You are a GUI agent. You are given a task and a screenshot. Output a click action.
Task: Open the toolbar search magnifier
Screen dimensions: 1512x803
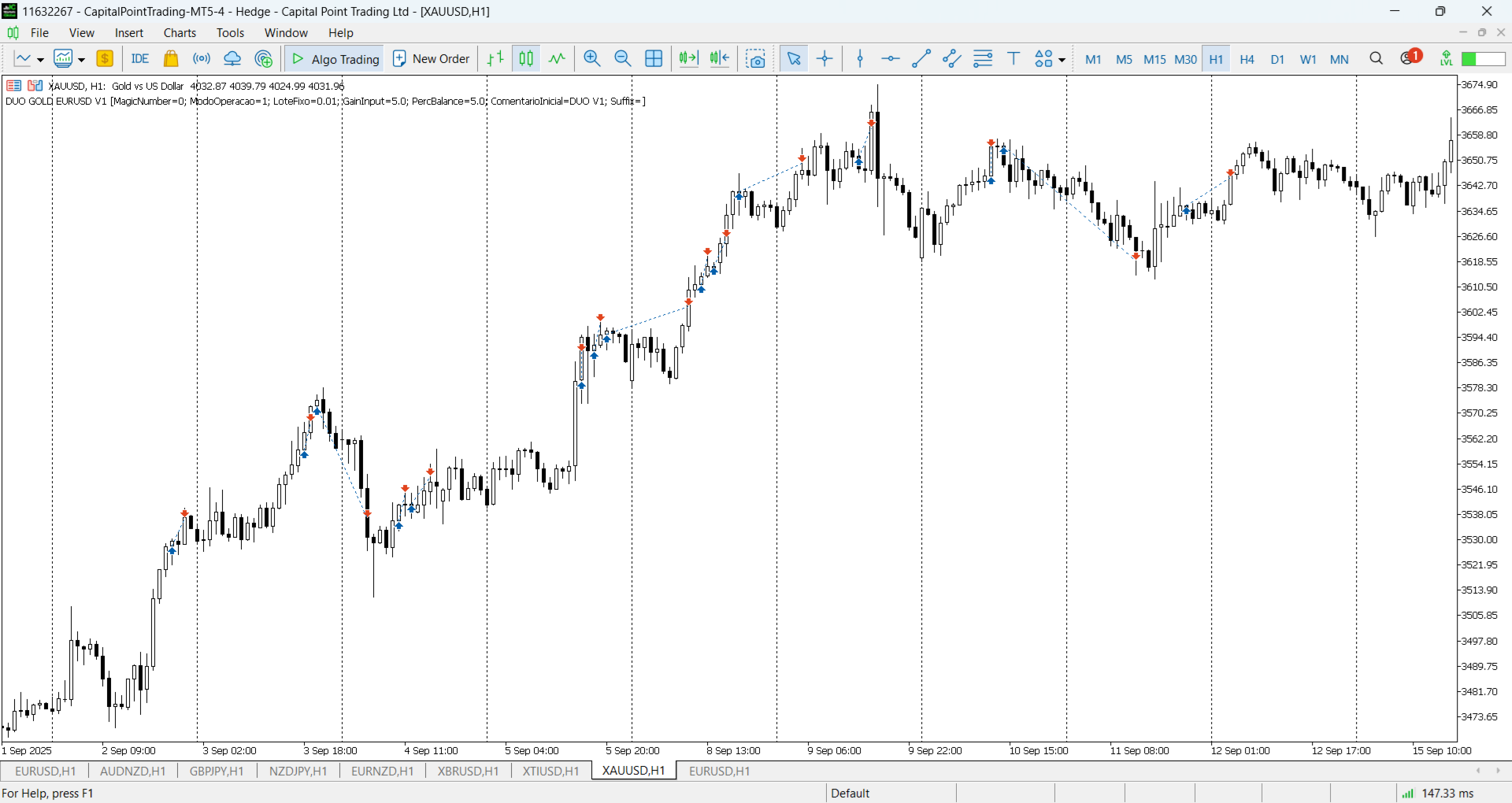coord(1377,59)
